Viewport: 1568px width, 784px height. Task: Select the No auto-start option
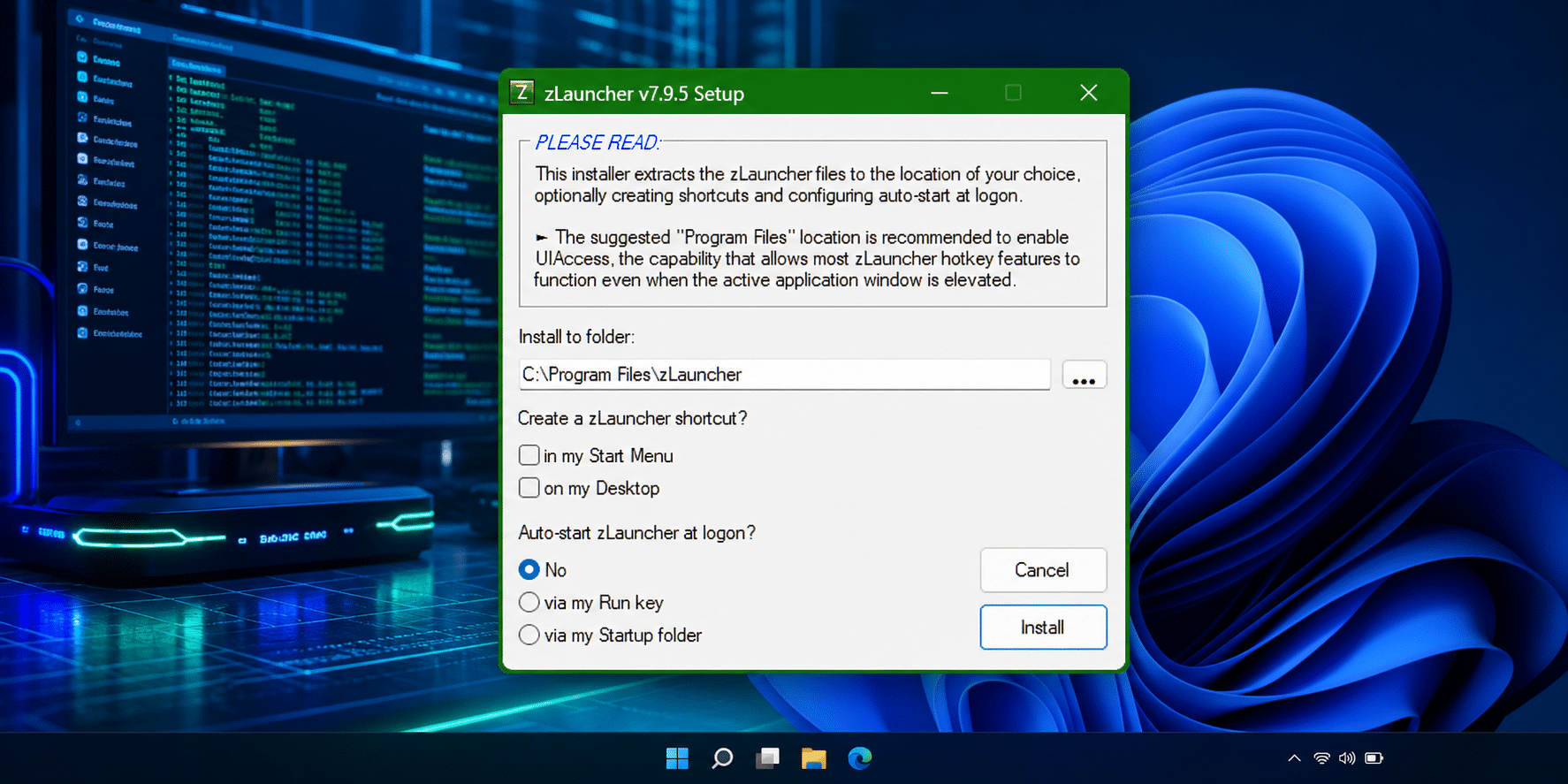point(529,570)
